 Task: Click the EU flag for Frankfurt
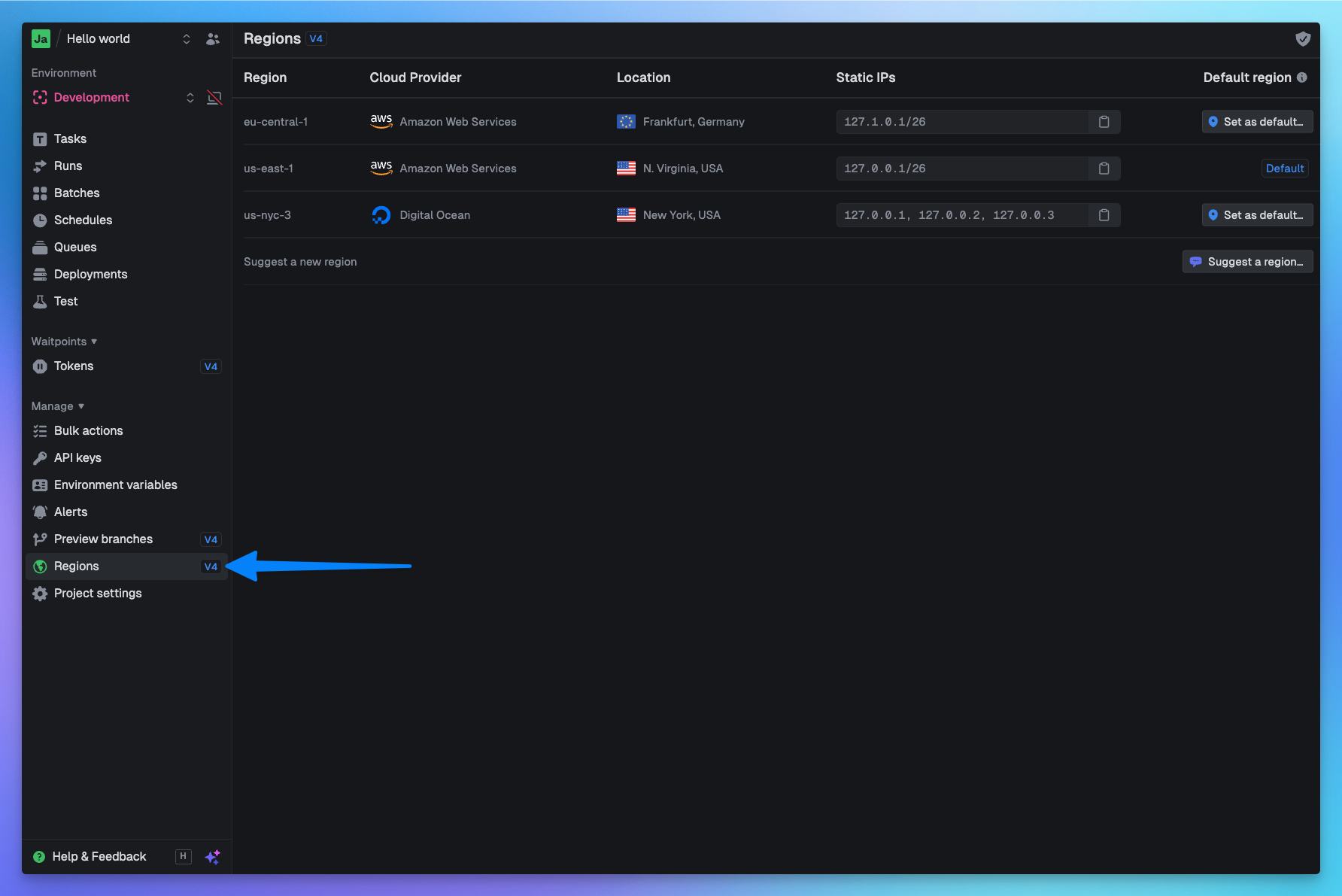pos(626,122)
